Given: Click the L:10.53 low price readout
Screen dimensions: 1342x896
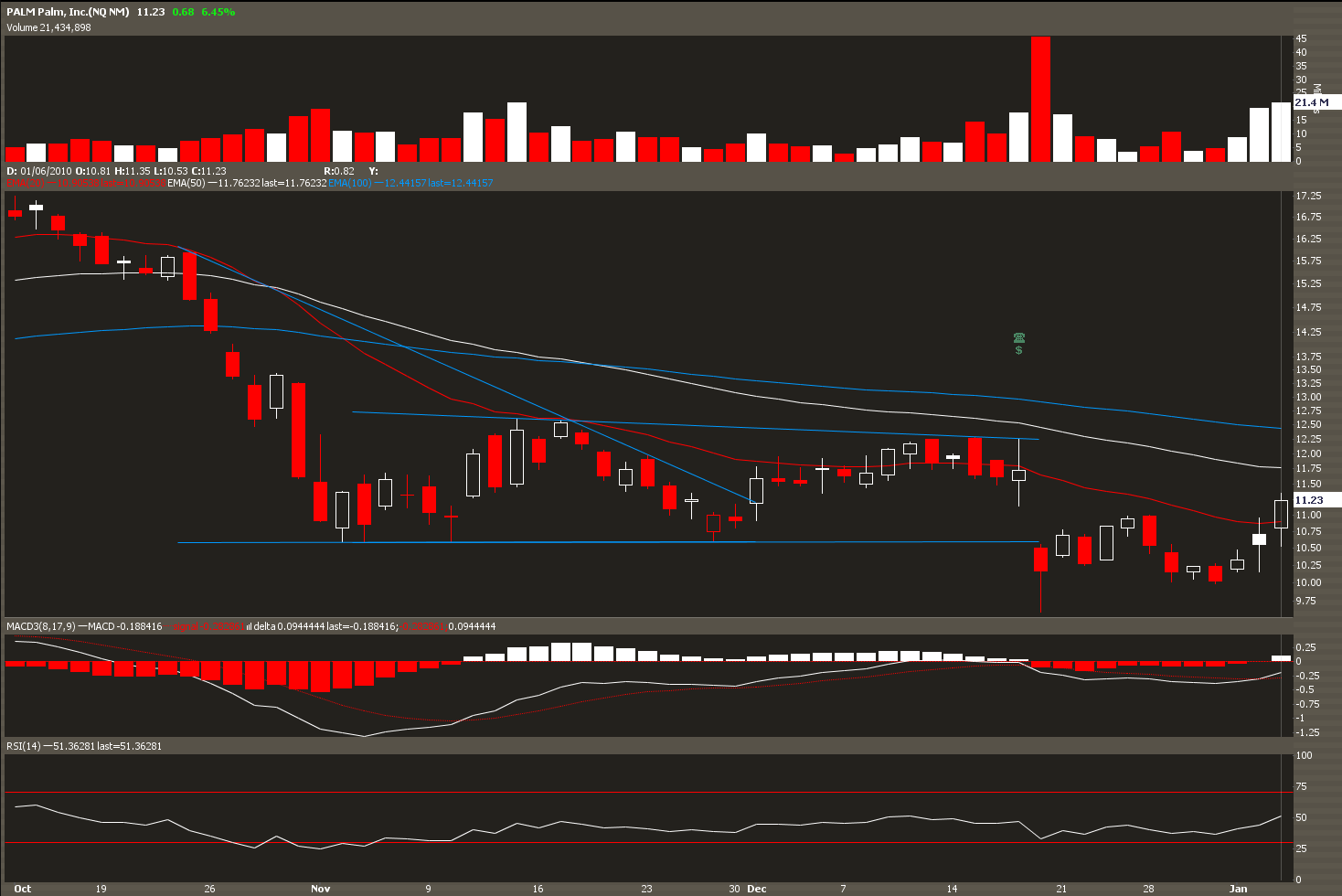Looking at the screenshot, I should pos(170,171).
